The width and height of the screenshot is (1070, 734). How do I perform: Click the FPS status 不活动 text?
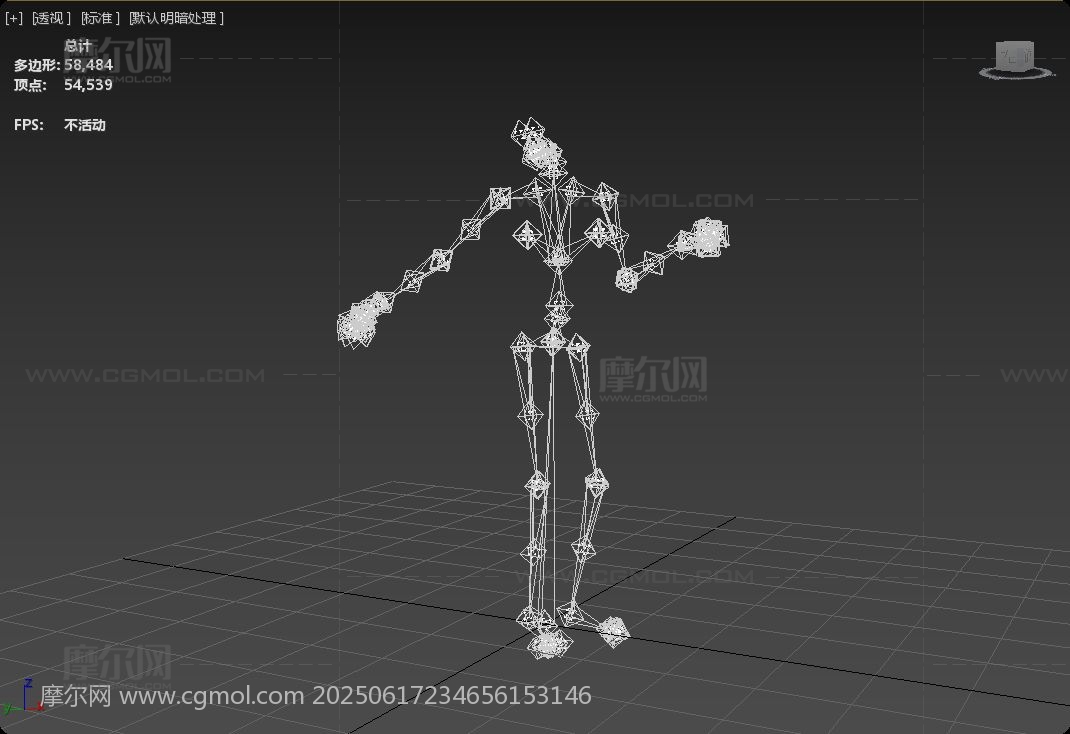coord(85,125)
